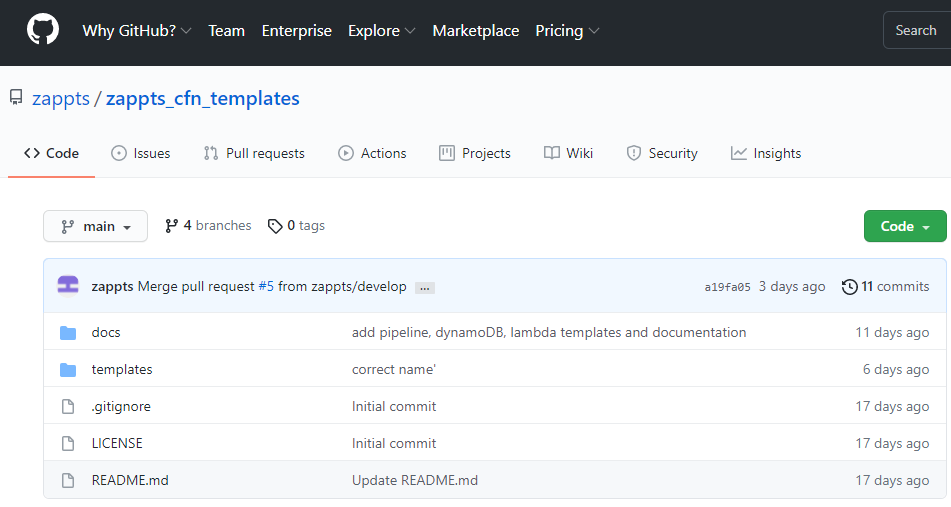Open the .gitignore file
The height and width of the screenshot is (507, 951).
(121, 406)
